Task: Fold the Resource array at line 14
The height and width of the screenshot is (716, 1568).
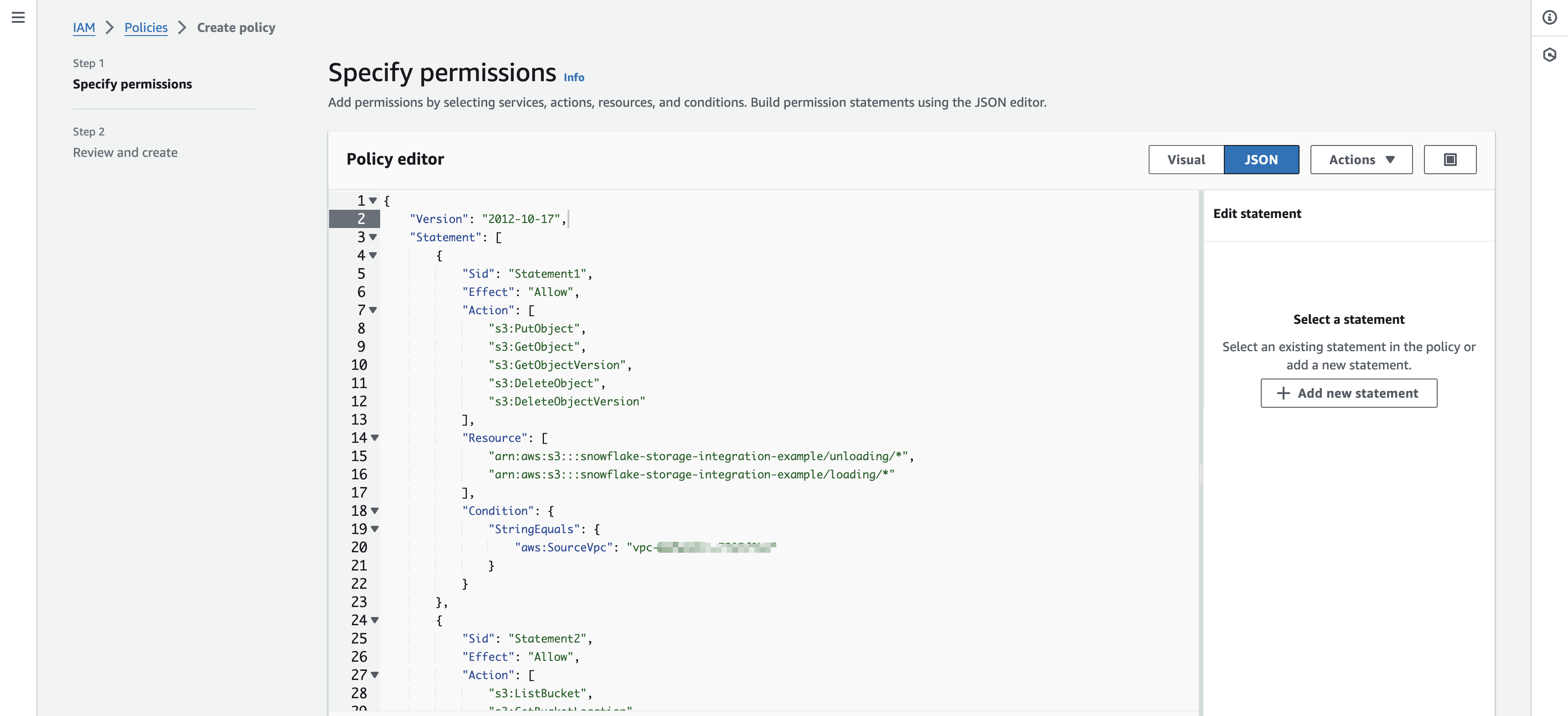Action: 375,438
